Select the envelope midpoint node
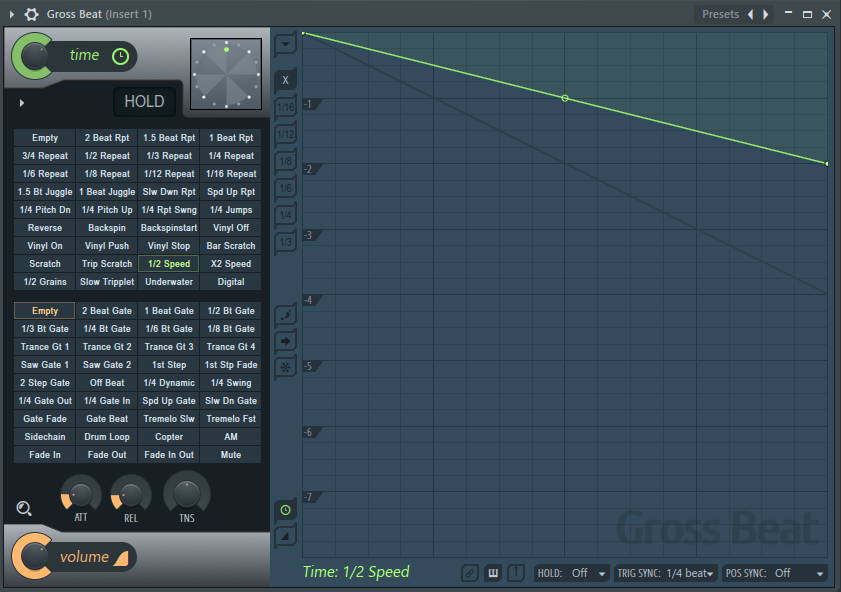The width and height of the screenshot is (841, 592). tap(565, 98)
